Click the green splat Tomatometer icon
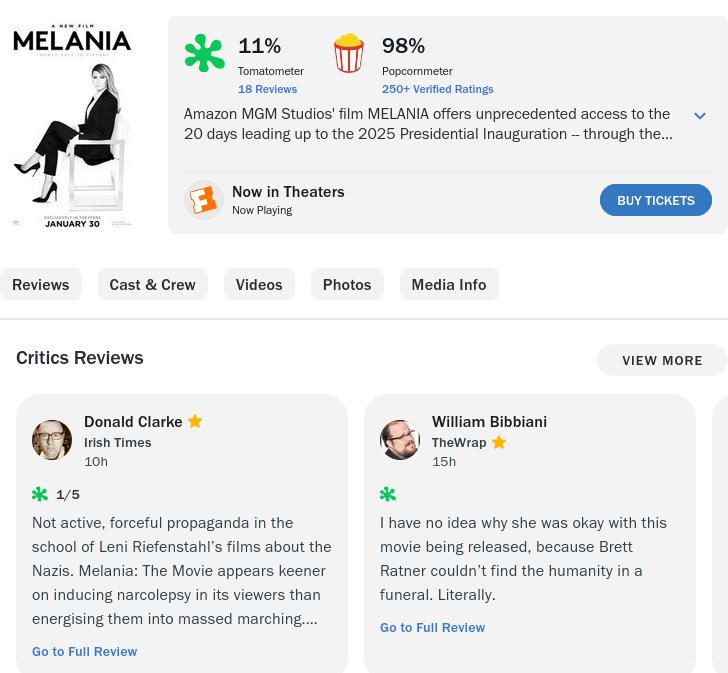This screenshot has height=673, width=728. [x=204, y=54]
